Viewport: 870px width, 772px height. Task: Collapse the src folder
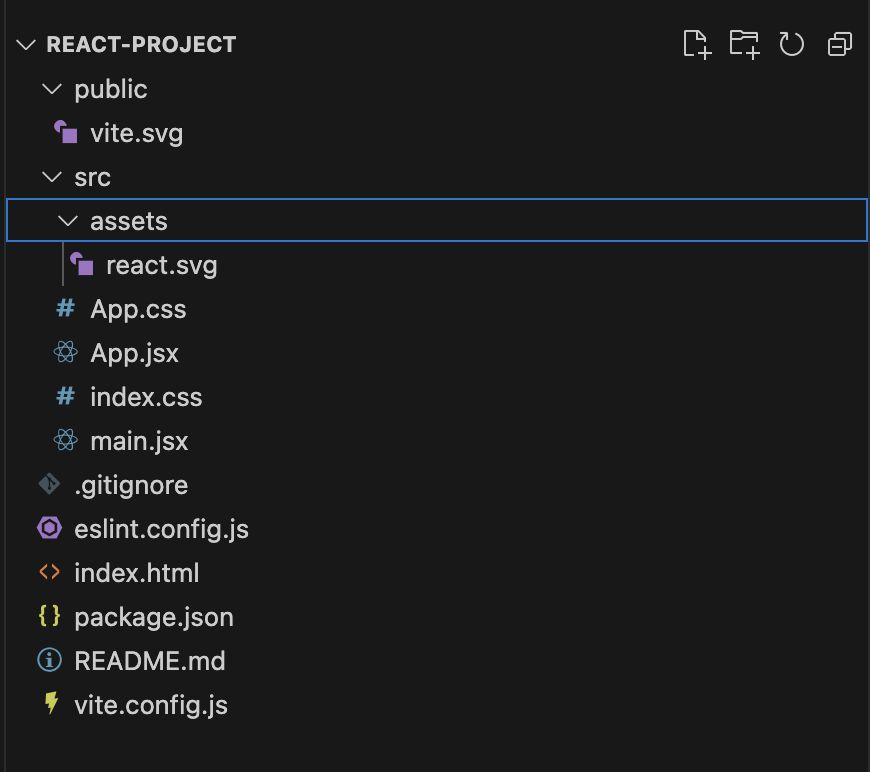[x=52, y=176]
